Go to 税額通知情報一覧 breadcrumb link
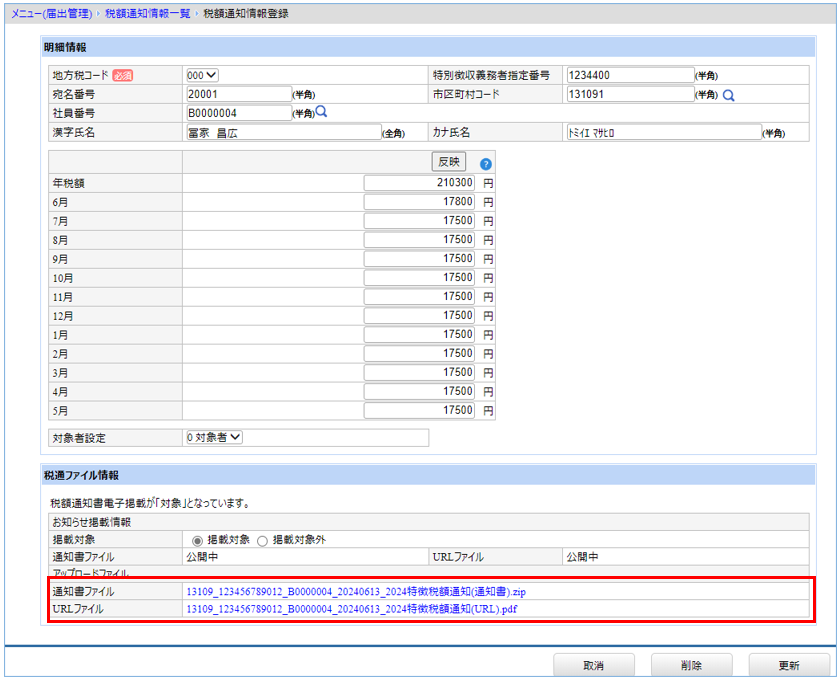 [x=148, y=14]
